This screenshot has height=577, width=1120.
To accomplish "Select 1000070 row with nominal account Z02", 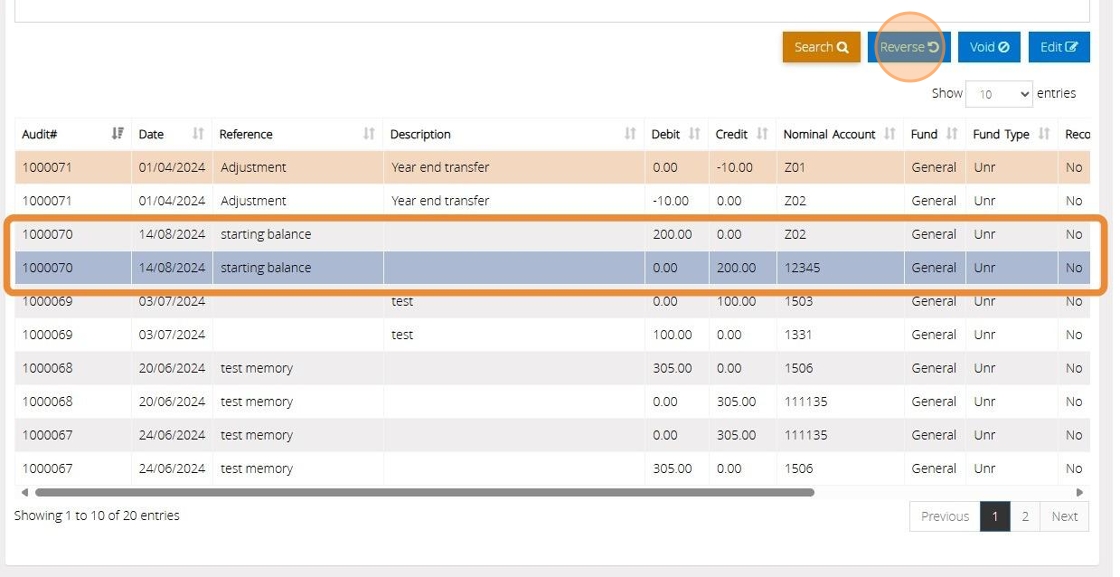I will [x=552, y=234].
